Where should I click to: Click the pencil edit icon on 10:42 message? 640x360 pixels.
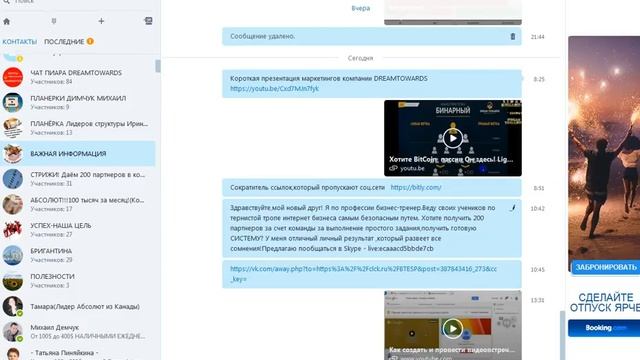click(513, 208)
